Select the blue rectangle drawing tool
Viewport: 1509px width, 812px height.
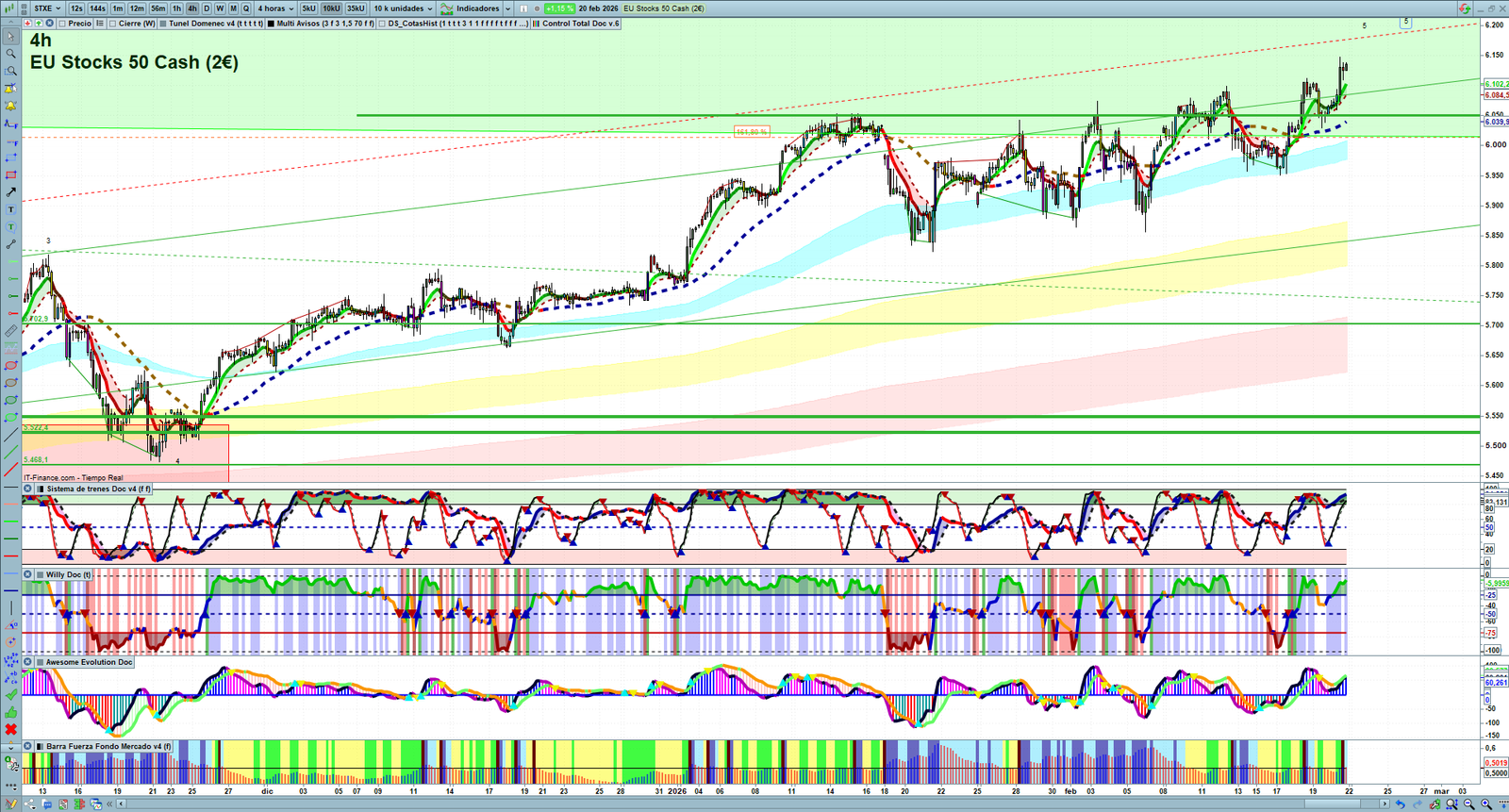pos(10,157)
